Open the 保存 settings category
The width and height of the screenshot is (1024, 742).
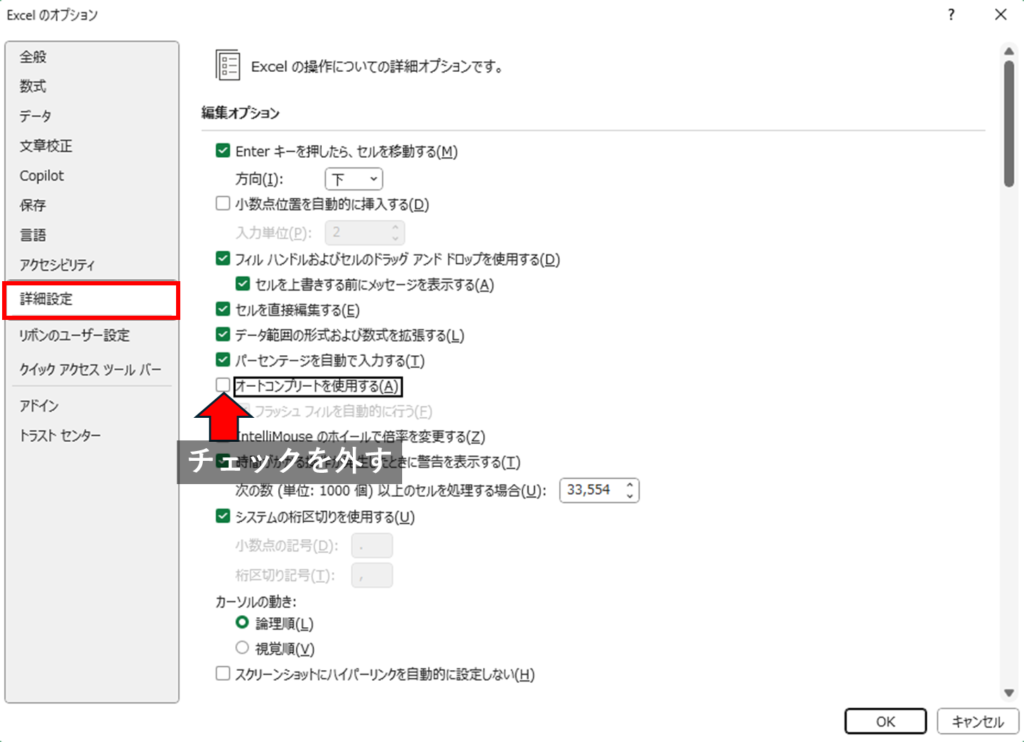[33, 205]
